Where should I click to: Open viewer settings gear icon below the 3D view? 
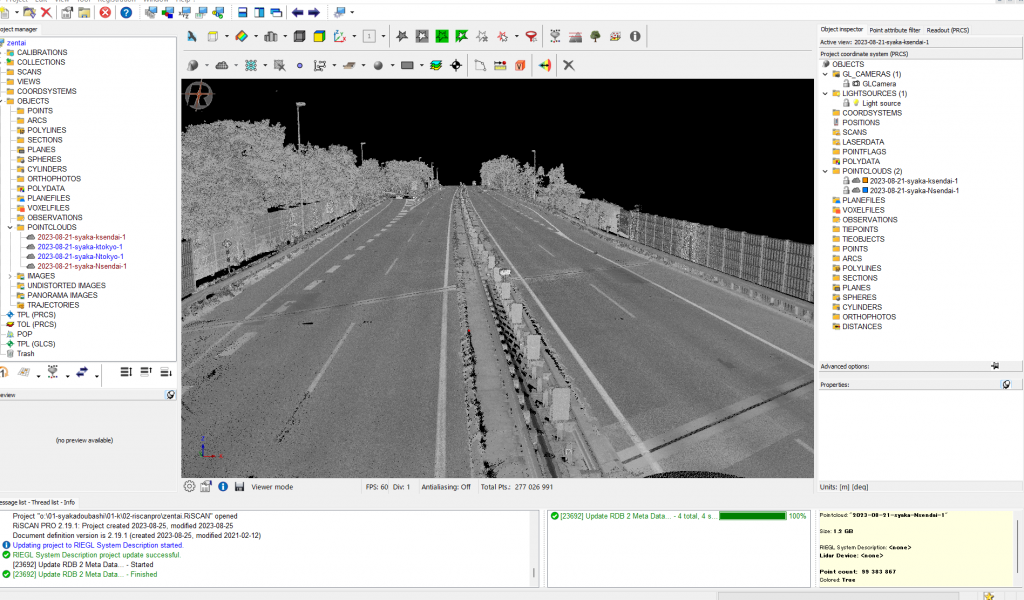coord(189,486)
